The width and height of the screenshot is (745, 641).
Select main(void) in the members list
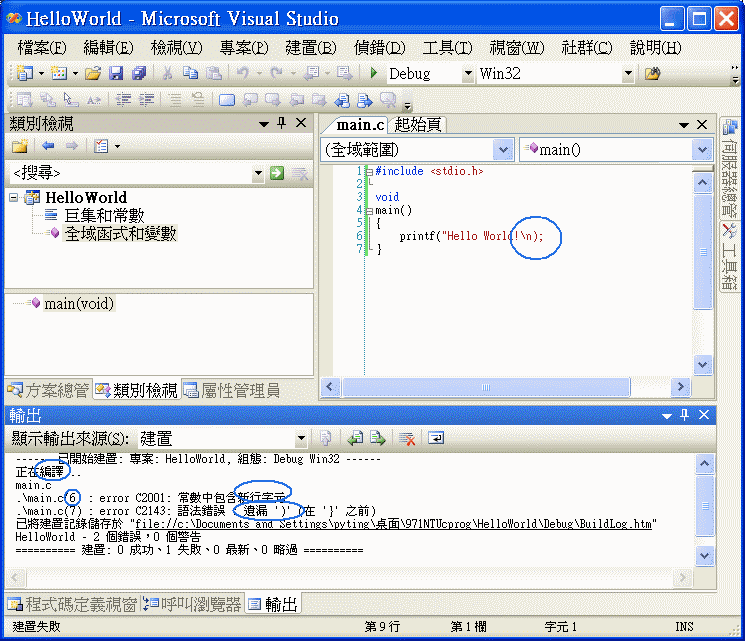pyautogui.click(x=79, y=304)
